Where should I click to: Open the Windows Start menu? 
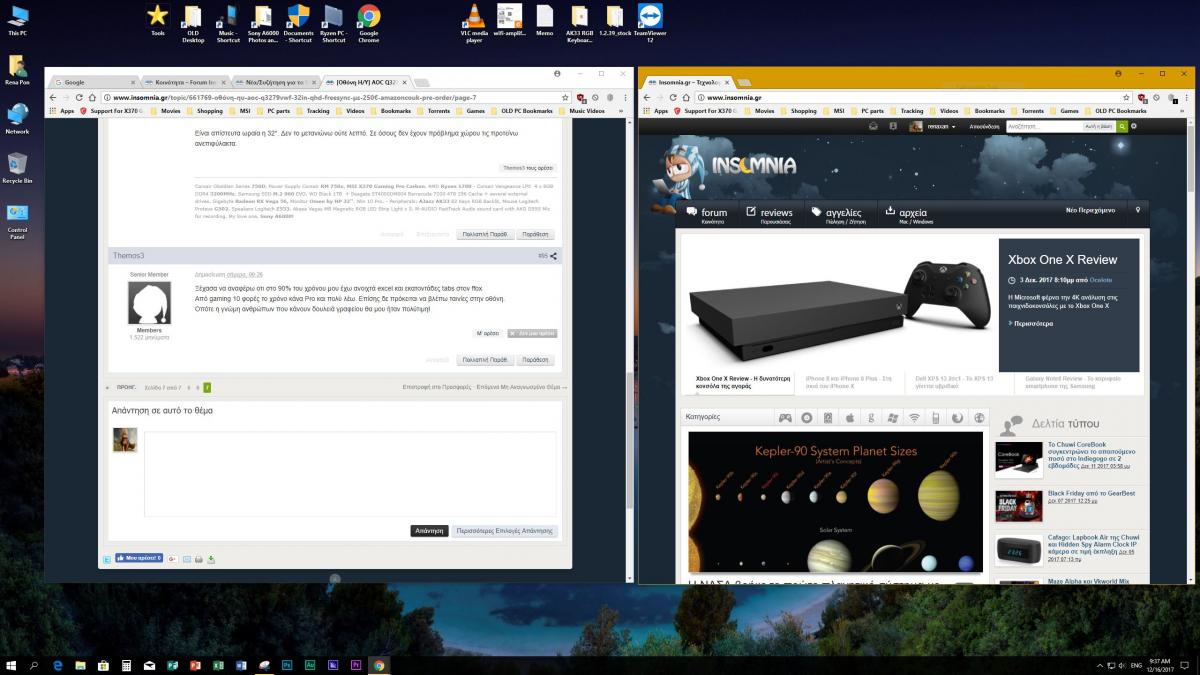click(x=11, y=664)
